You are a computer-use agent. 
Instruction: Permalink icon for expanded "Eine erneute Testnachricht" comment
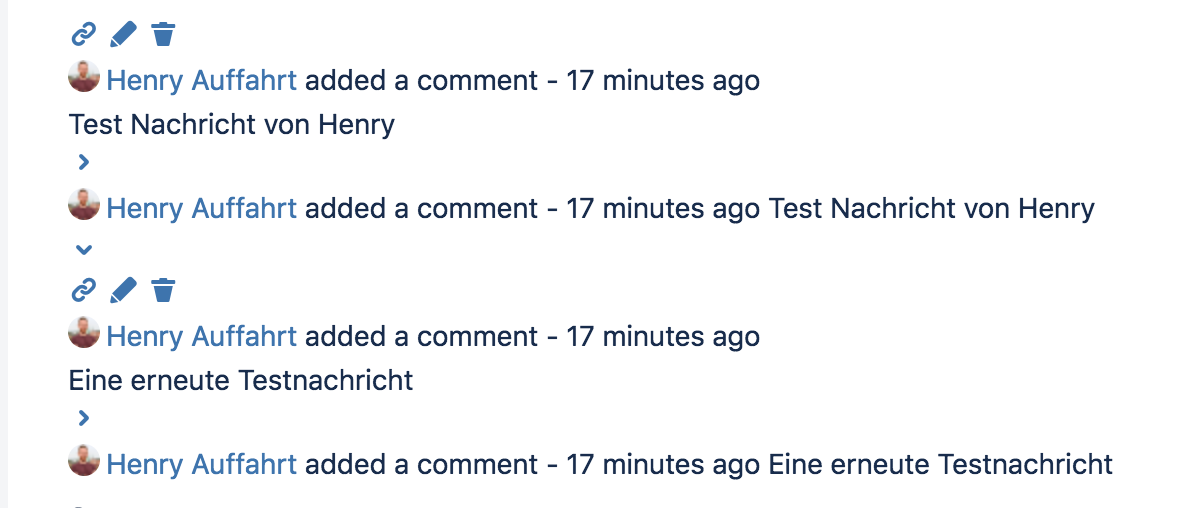pyautogui.click(x=83, y=290)
